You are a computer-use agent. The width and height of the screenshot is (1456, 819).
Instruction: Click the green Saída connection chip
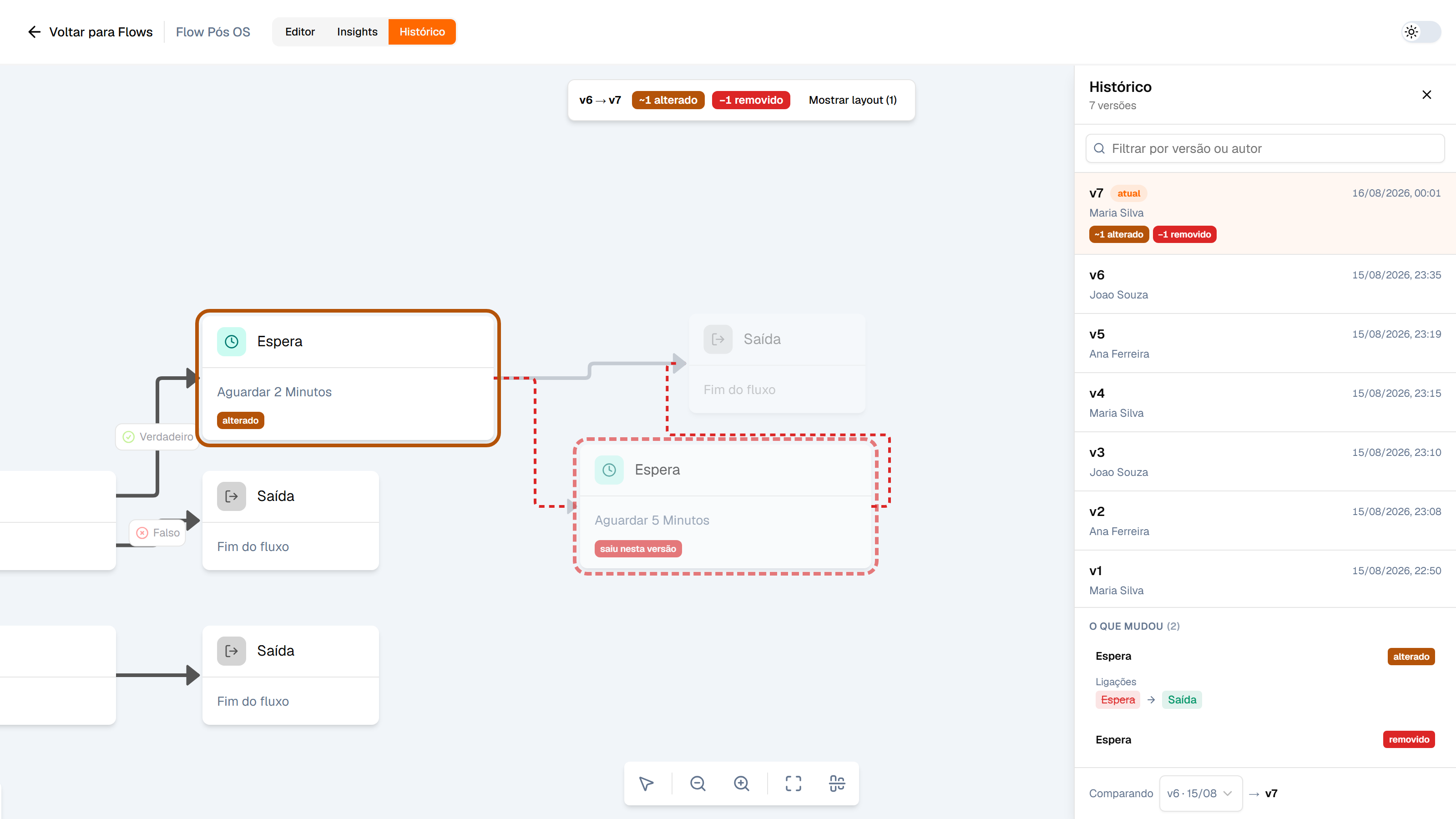pyautogui.click(x=1182, y=700)
